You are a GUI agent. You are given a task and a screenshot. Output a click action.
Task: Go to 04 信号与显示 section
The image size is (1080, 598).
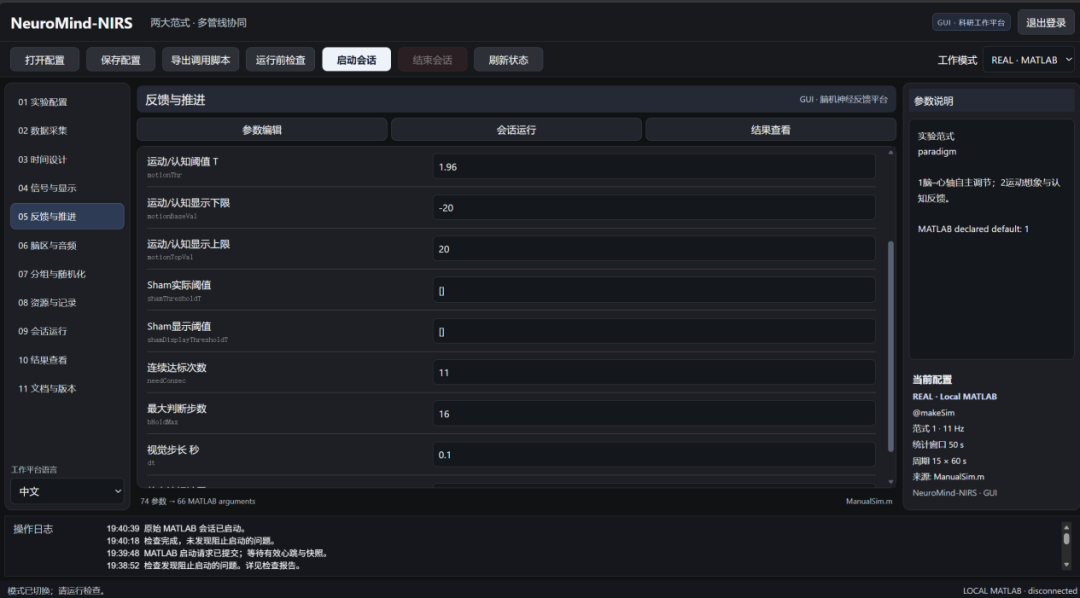(68, 188)
